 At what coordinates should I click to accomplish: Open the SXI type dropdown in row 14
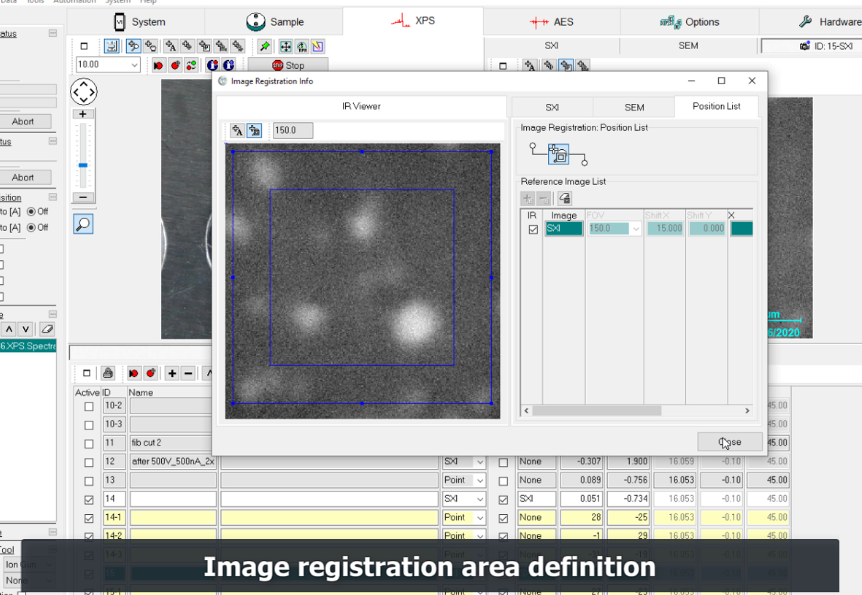480,499
